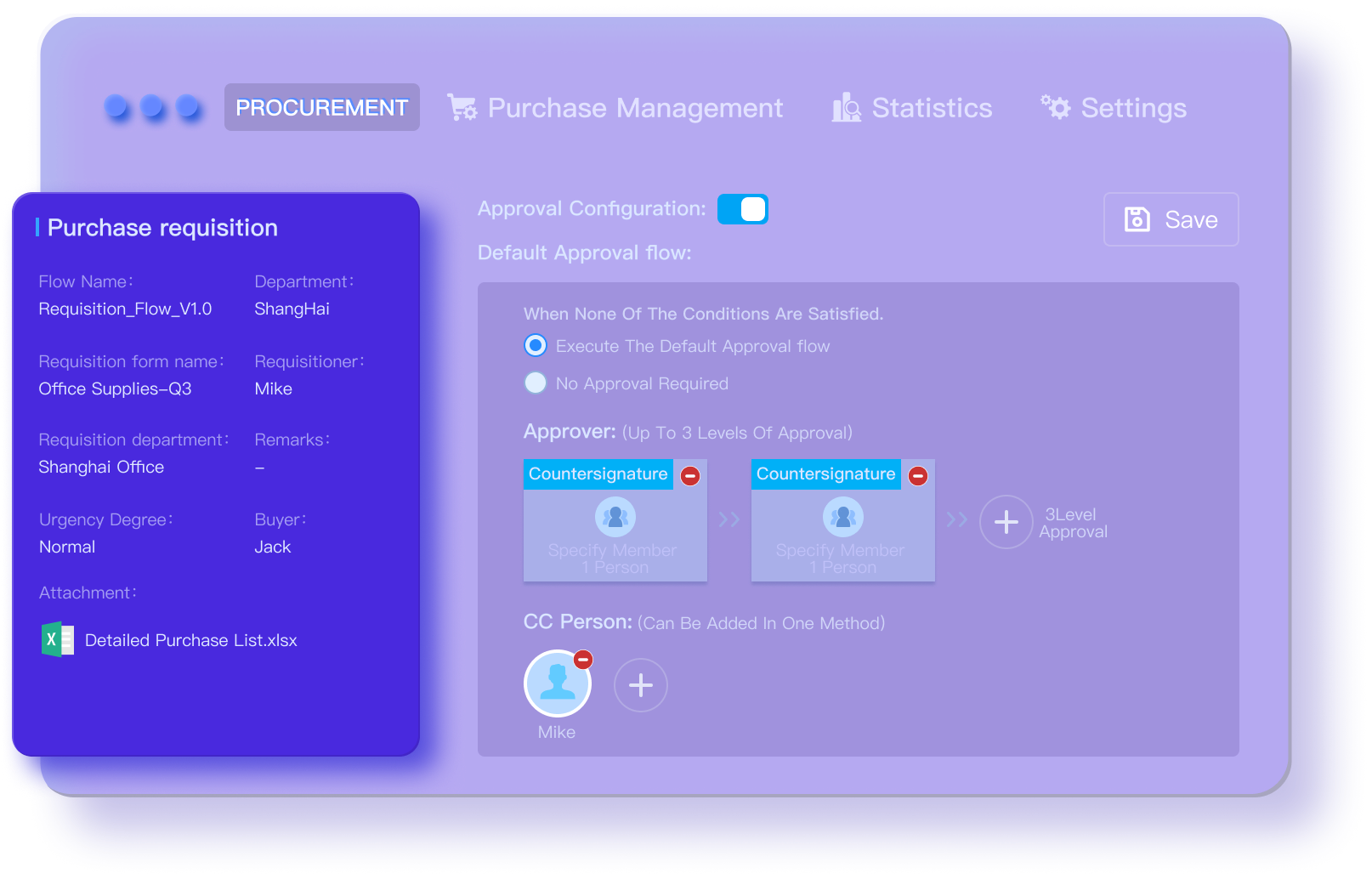1372x879 pixels.
Task: Click the floppy disk save icon
Action: coord(1137,219)
